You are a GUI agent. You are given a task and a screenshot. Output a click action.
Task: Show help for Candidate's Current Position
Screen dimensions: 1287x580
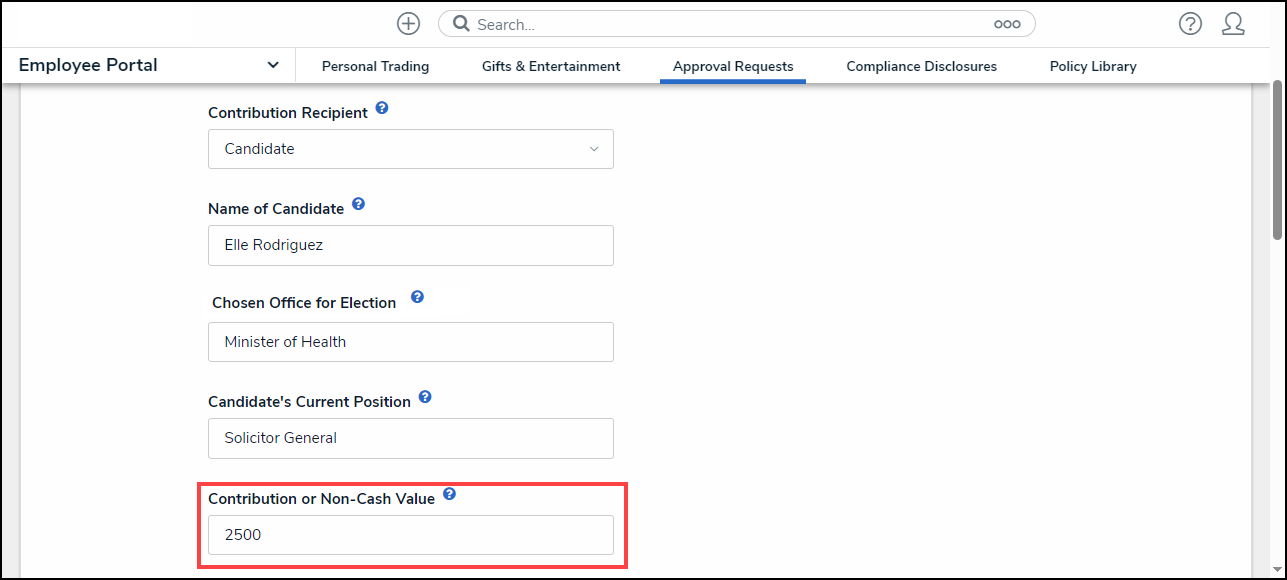pos(425,397)
